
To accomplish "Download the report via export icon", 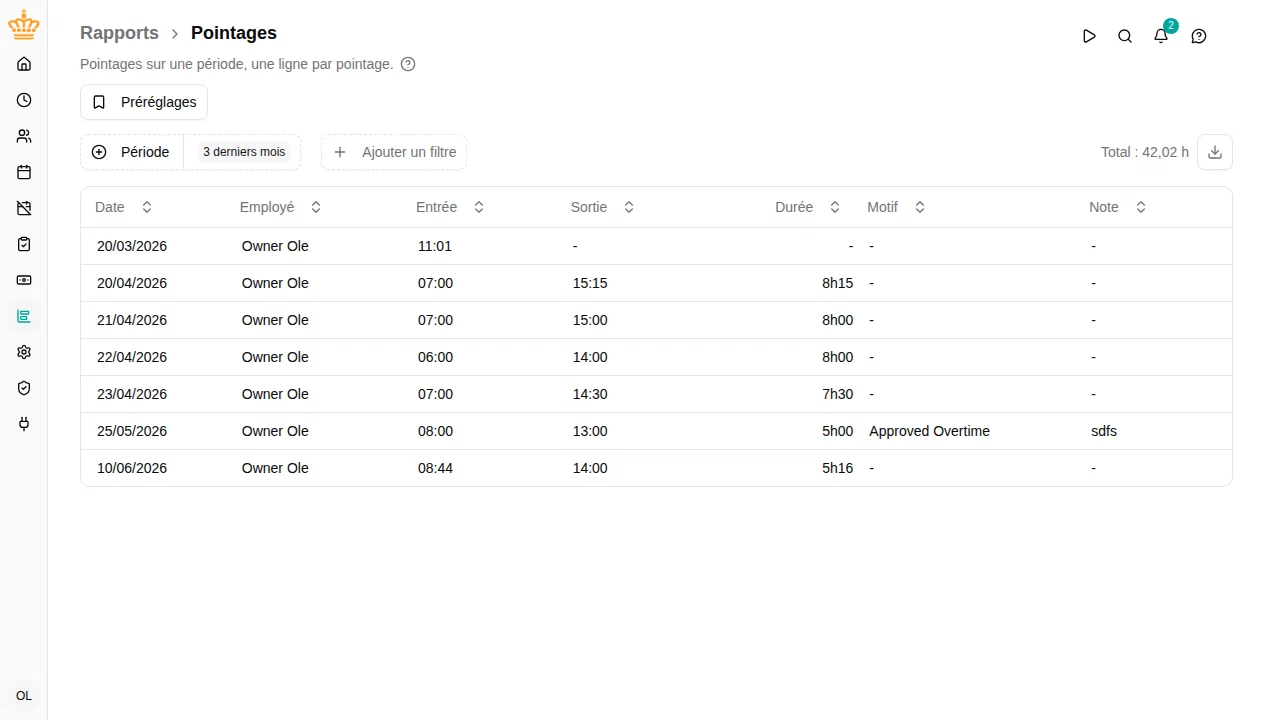I will [x=1215, y=152].
